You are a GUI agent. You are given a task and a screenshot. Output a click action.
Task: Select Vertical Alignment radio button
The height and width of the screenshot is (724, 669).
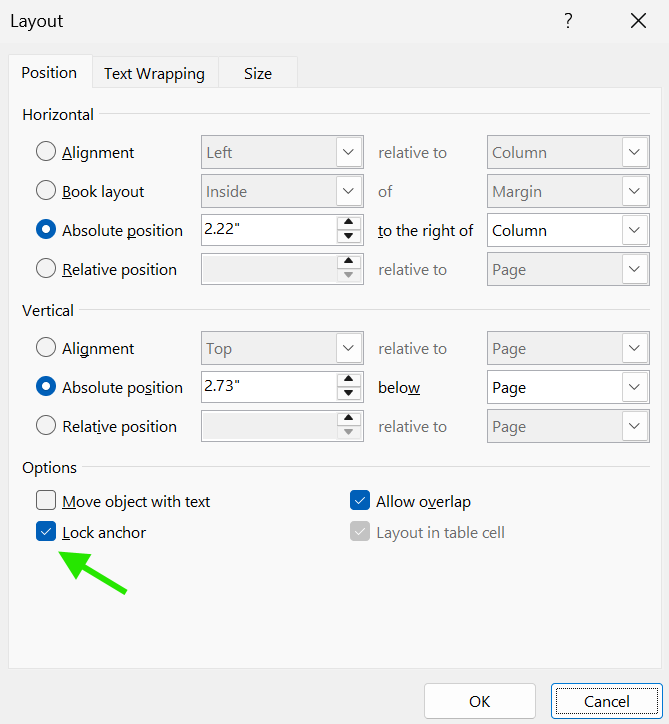tap(46, 347)
